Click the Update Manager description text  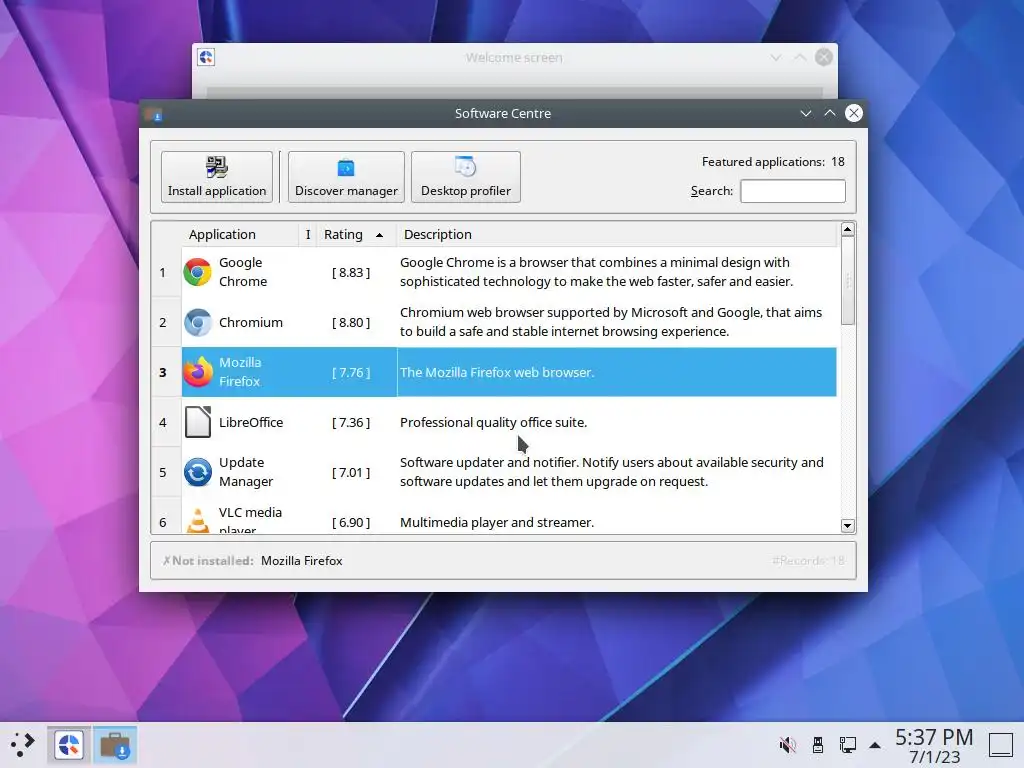tap(611, 472)
